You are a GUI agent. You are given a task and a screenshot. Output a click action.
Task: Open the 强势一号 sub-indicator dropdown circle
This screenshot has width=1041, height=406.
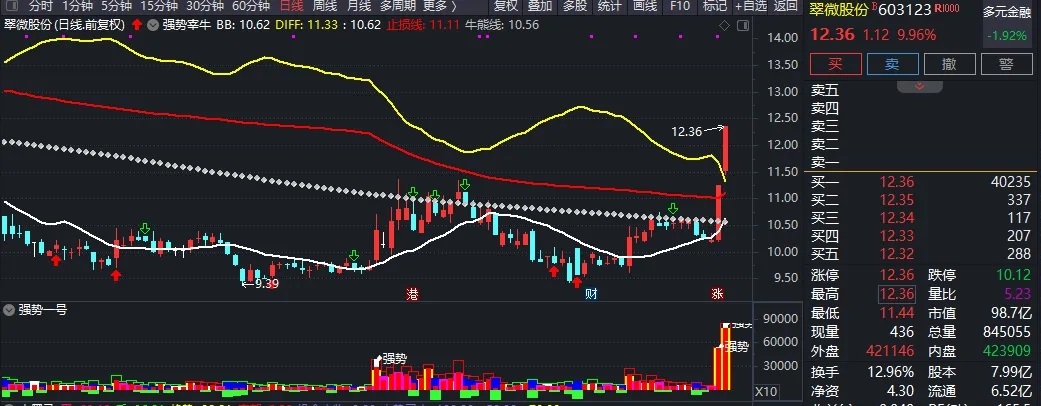pyautogui.click(x=9, y=310)
